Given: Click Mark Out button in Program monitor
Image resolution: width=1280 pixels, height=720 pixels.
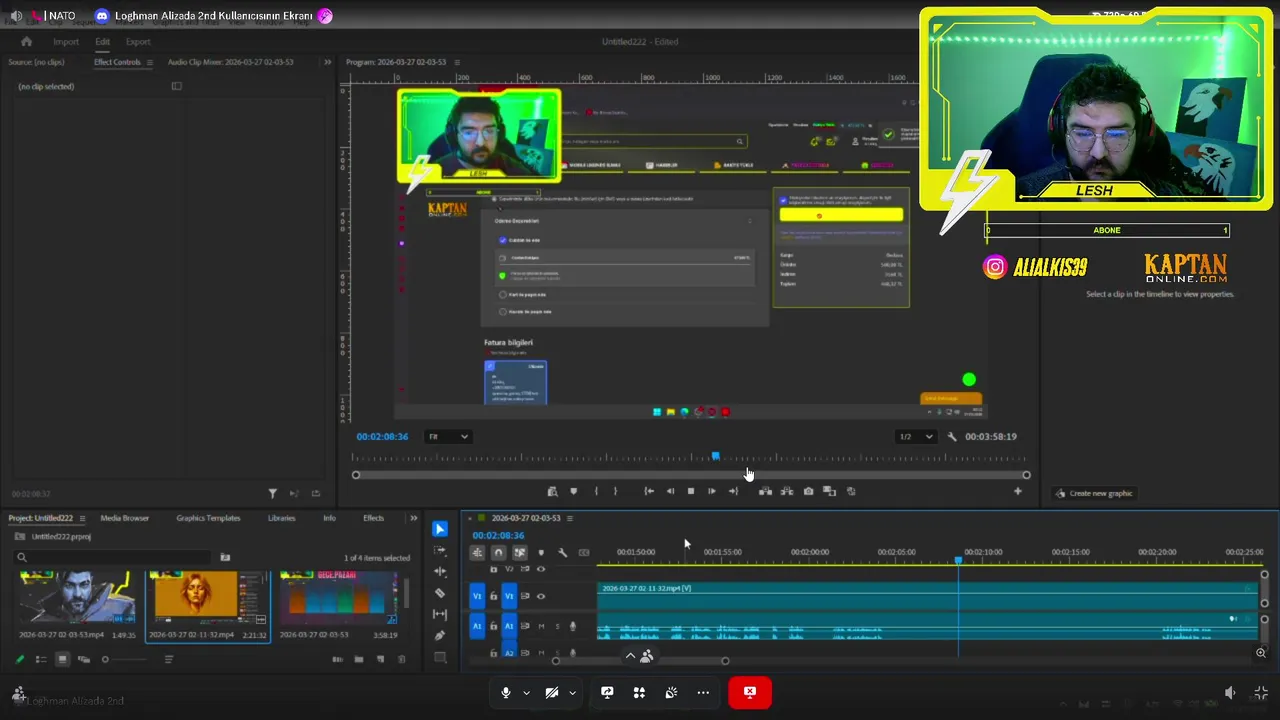Looking at the screenshot, I should 615,491.
